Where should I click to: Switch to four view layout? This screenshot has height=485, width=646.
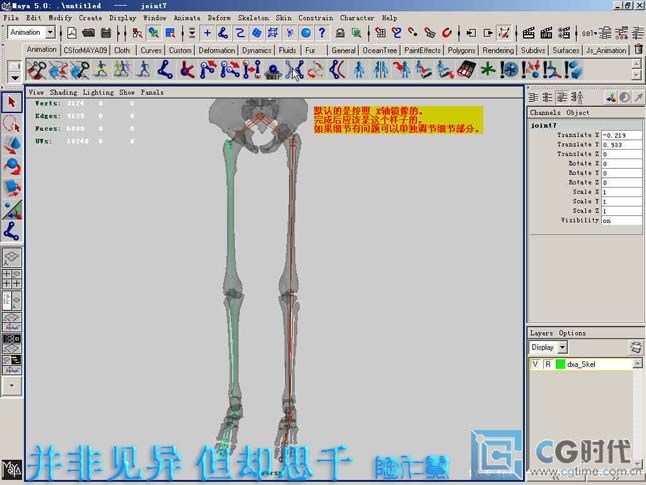[12, 279]
